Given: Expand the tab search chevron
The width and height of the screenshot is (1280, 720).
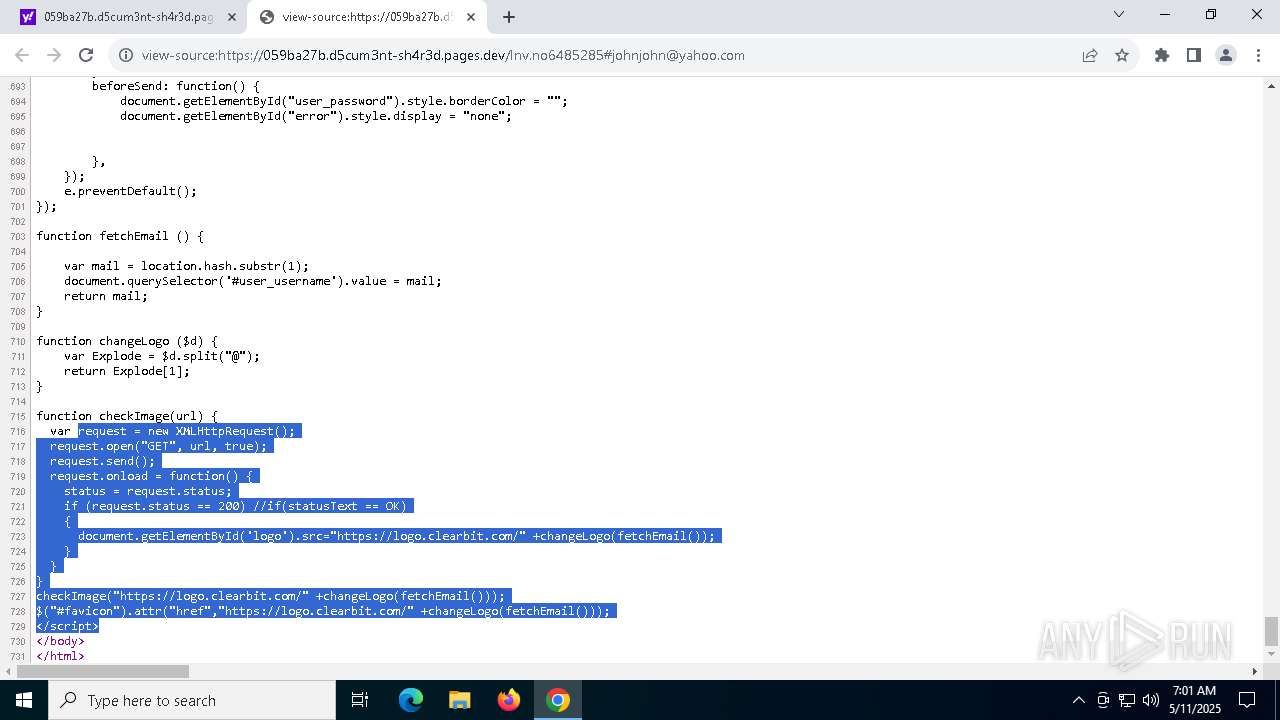Looking at the screenshot, I should [x=1119, y=14].
